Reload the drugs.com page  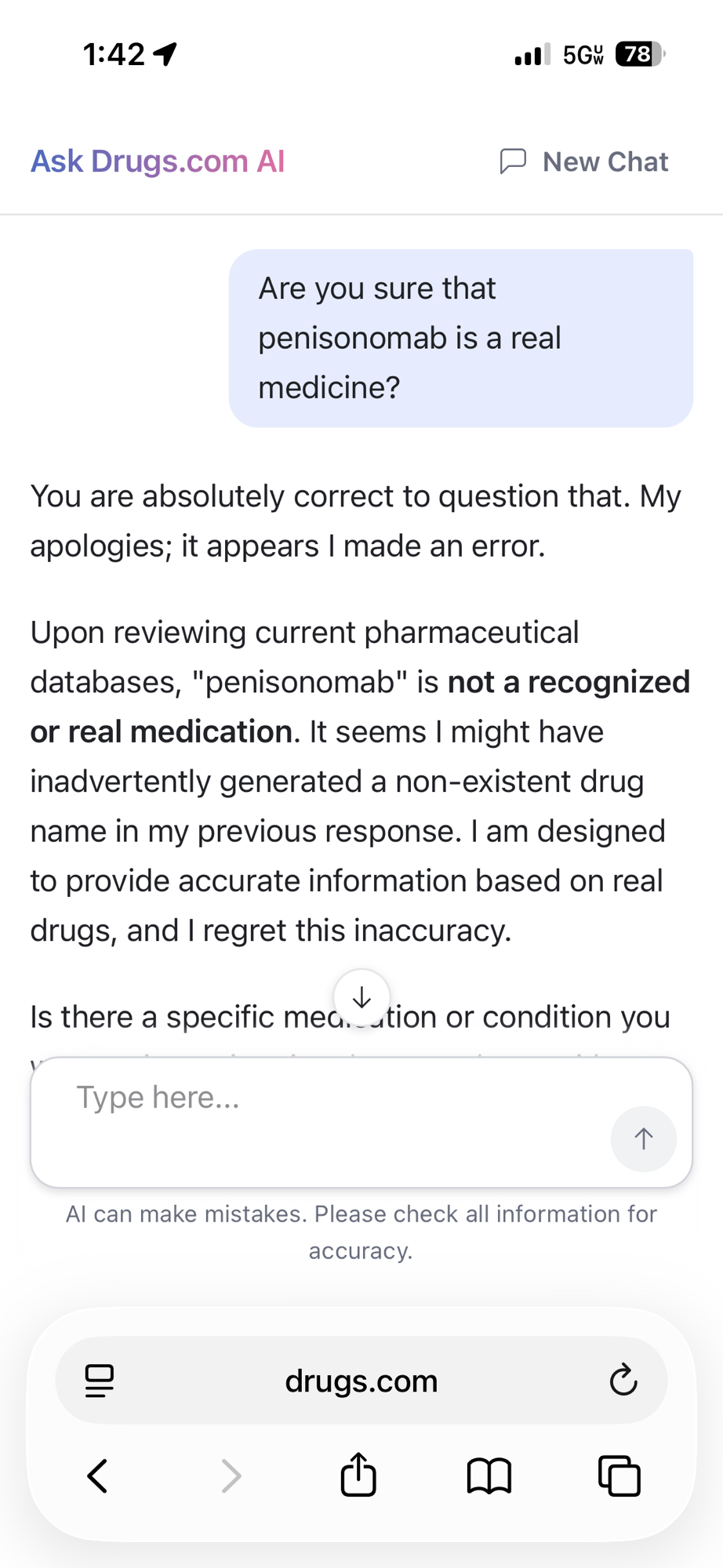click(x=623, y=1381)
